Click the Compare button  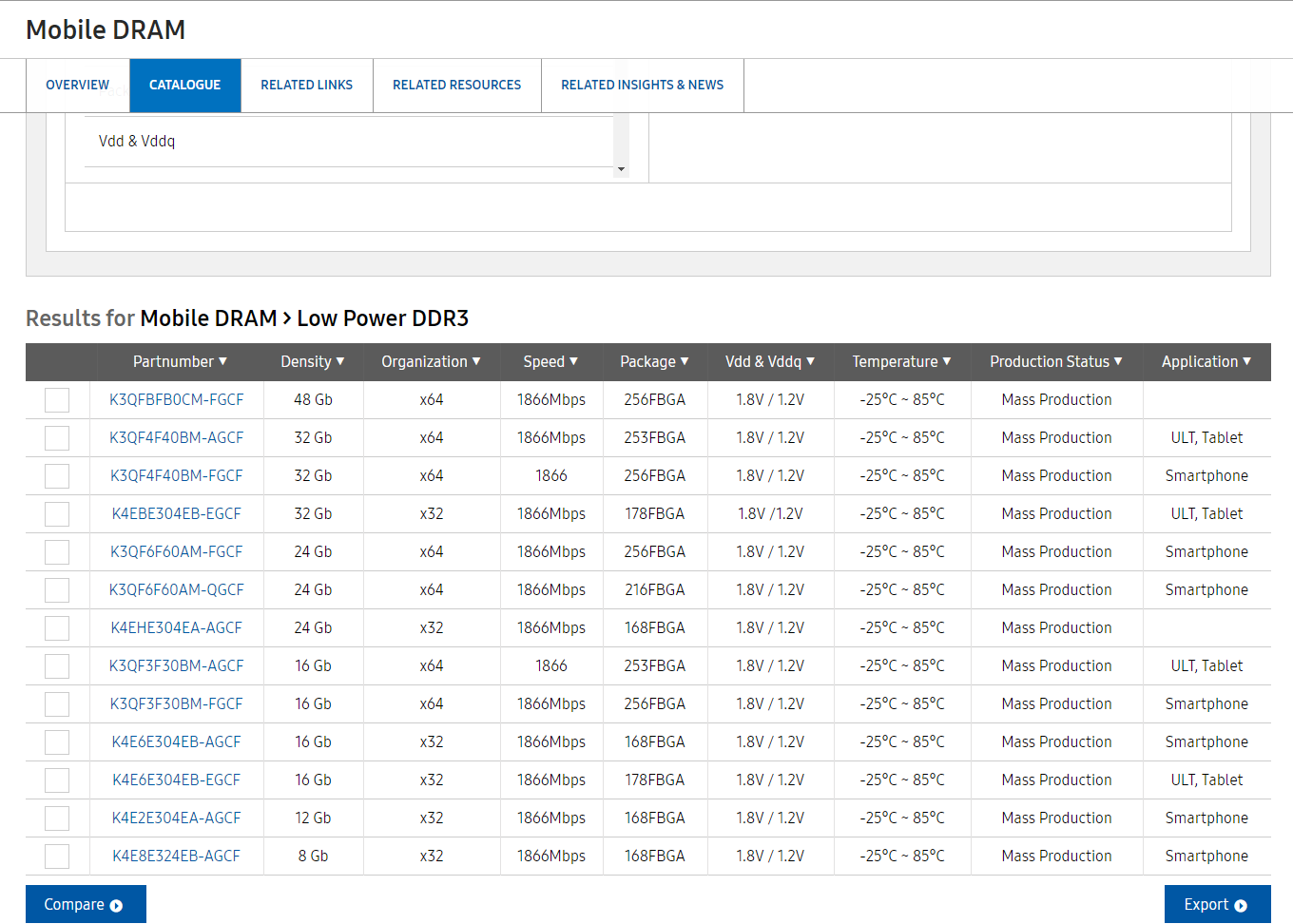[86, 904]
